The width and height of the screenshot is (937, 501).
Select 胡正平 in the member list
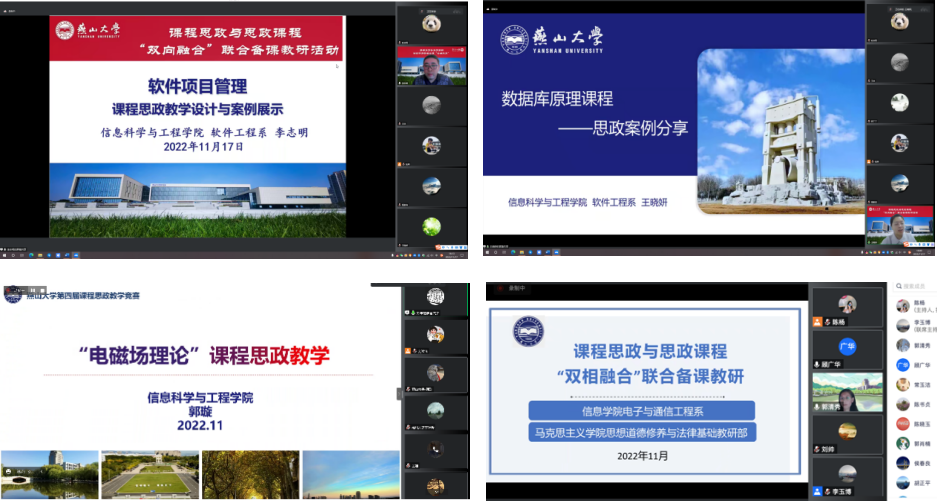(914, 482)
